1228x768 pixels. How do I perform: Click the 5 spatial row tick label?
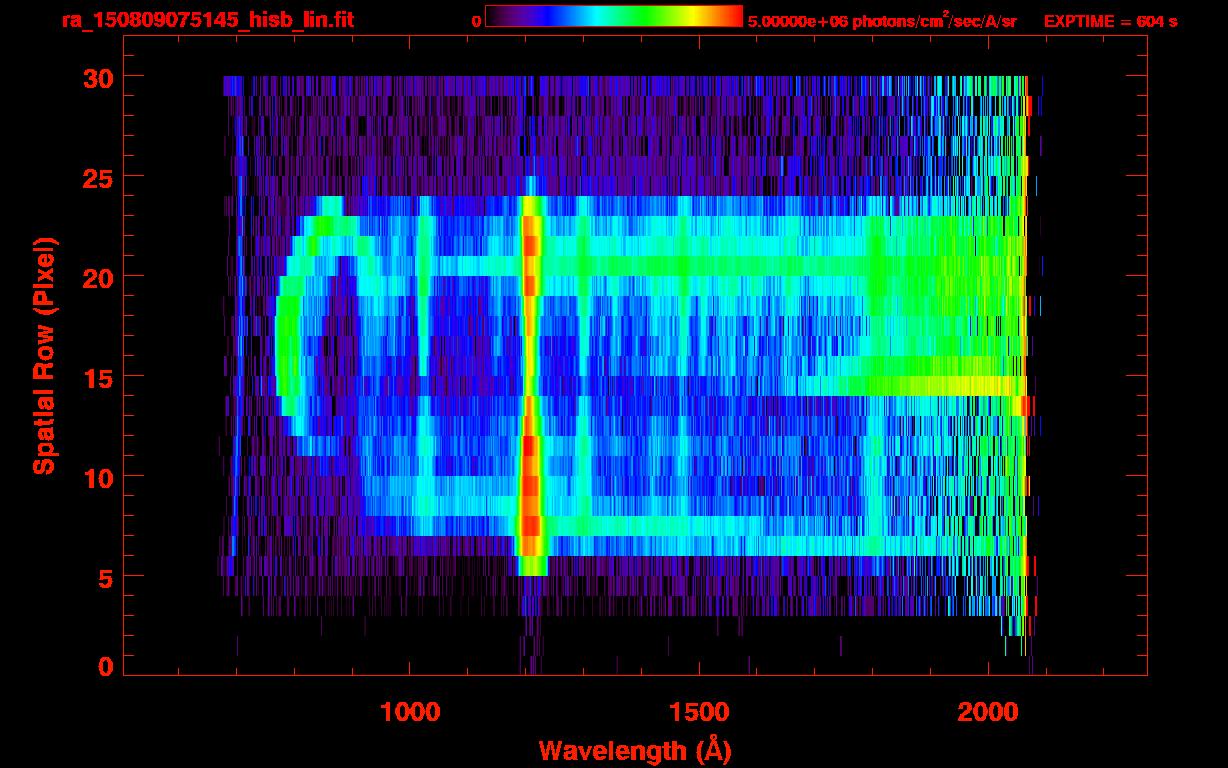pos(103,577)
